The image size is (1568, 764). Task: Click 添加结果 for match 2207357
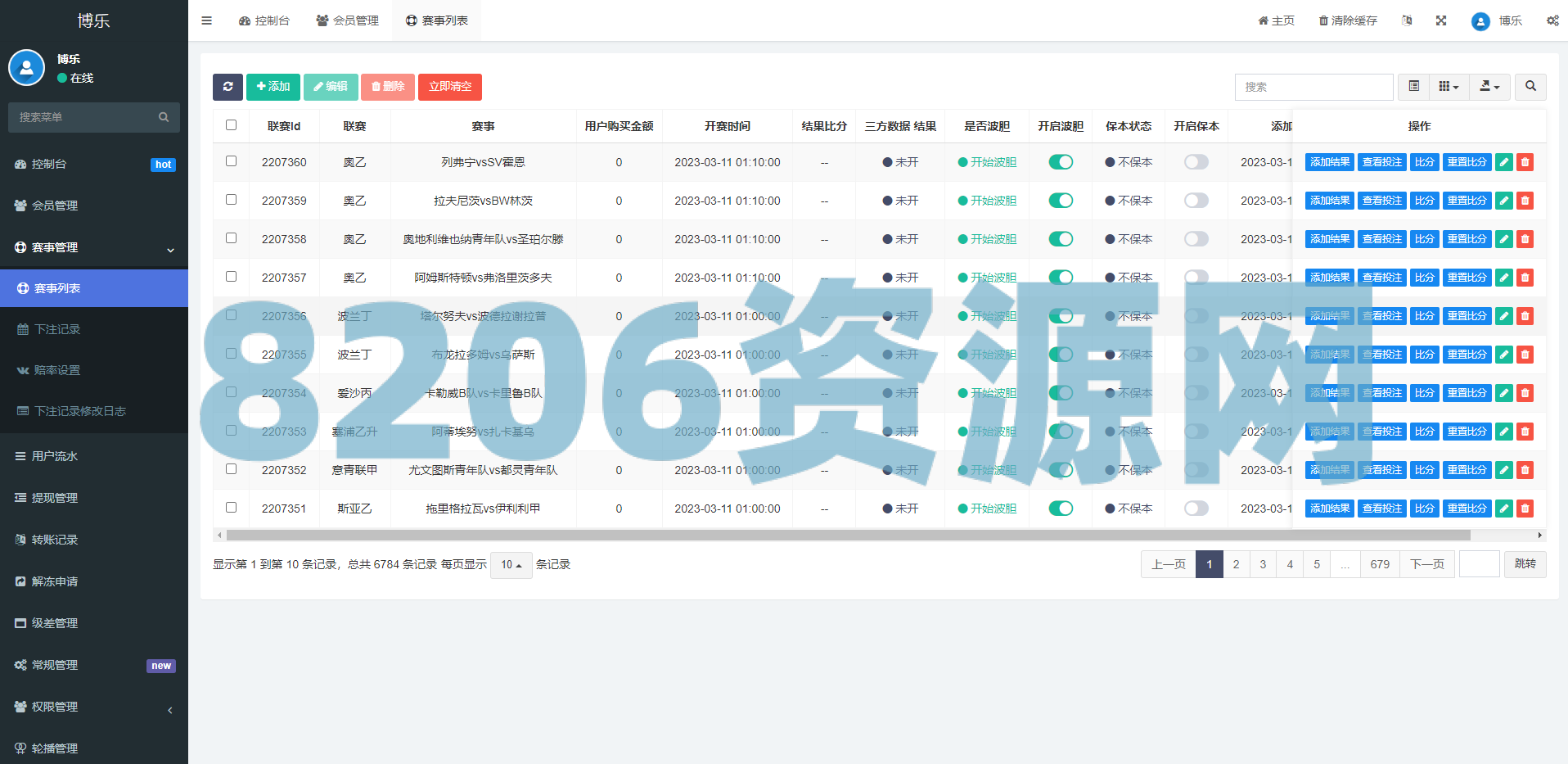(x=1329, y=278)
